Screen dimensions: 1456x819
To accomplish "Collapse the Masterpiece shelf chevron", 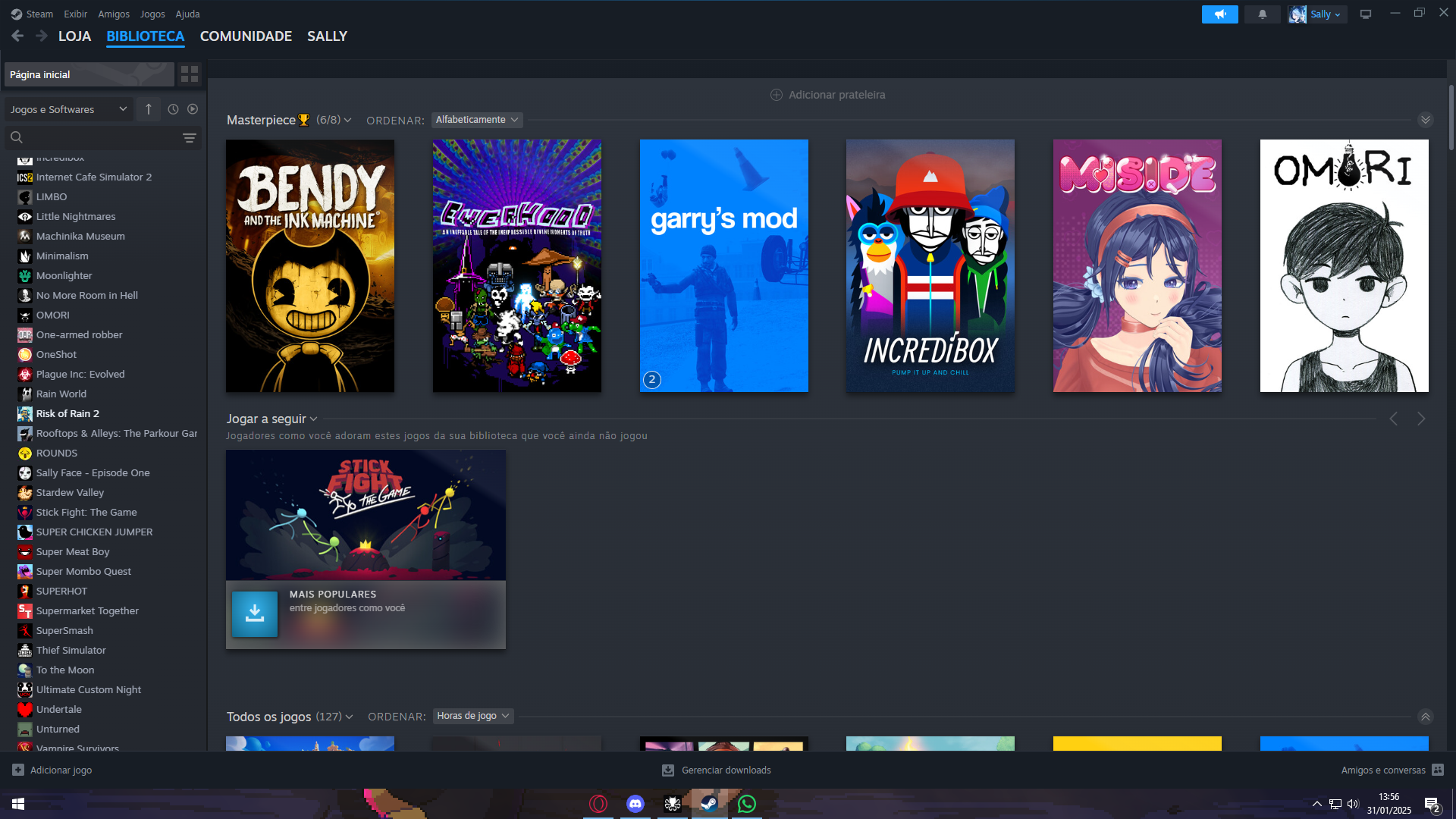I will tap(1425, 120).
